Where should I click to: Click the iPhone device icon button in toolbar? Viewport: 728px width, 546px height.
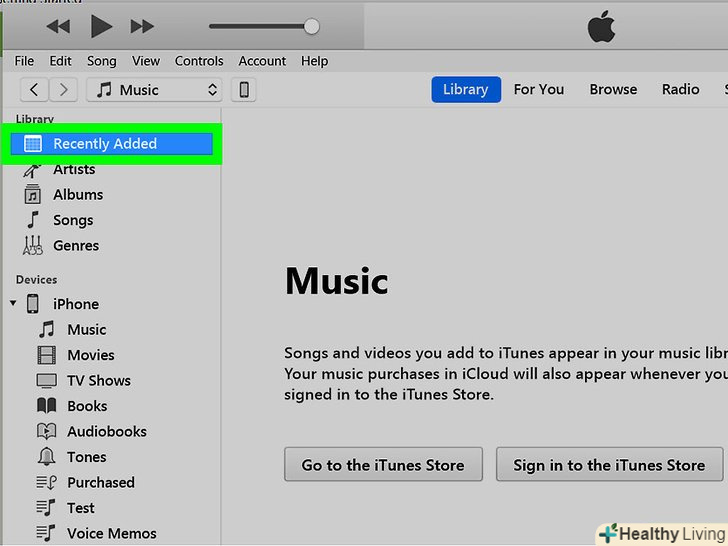click(x=244, y=89)
